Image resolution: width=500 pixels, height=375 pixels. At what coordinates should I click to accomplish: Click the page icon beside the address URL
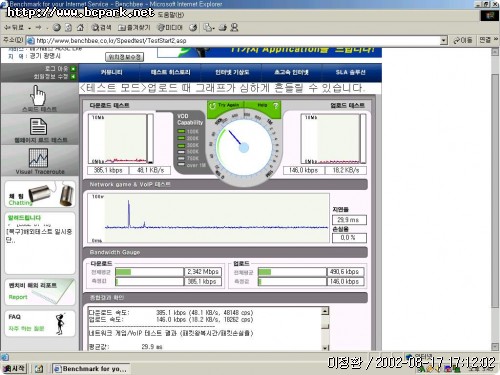coord(30,41)
